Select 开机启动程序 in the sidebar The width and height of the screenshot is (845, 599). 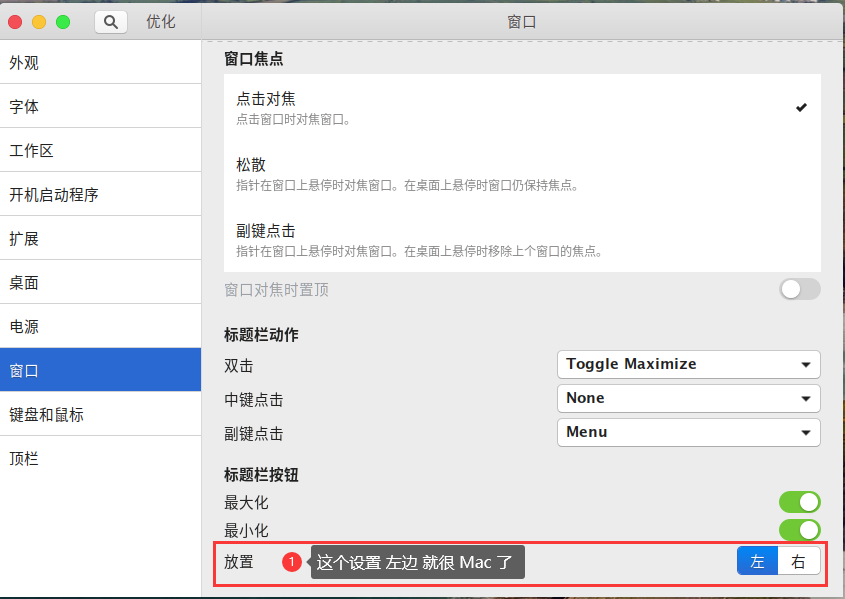[x=100, y=194]
